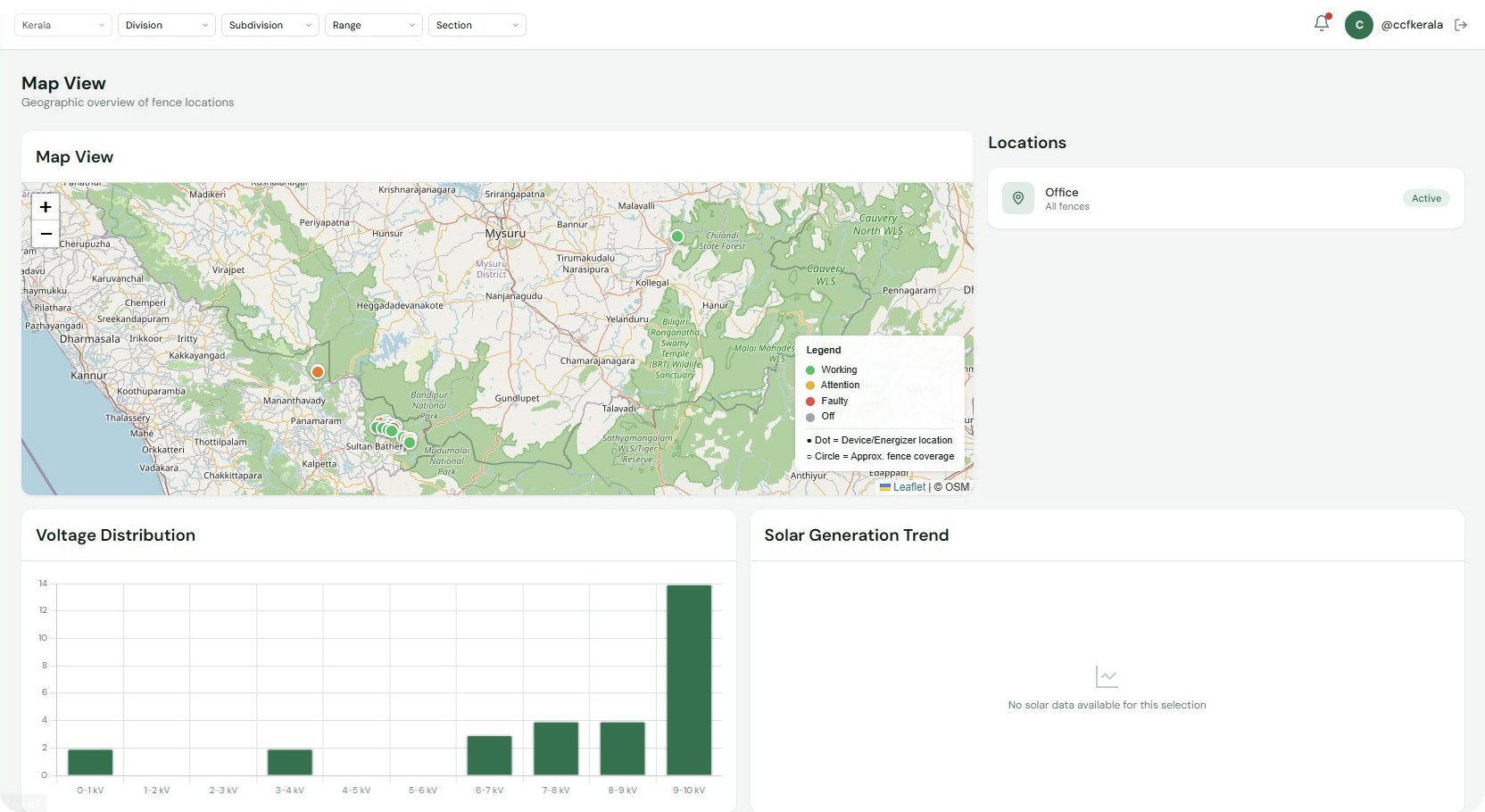1485x812 pixels.
Task: Click the empty chart icon in Solar panel
Action: 1107,677
